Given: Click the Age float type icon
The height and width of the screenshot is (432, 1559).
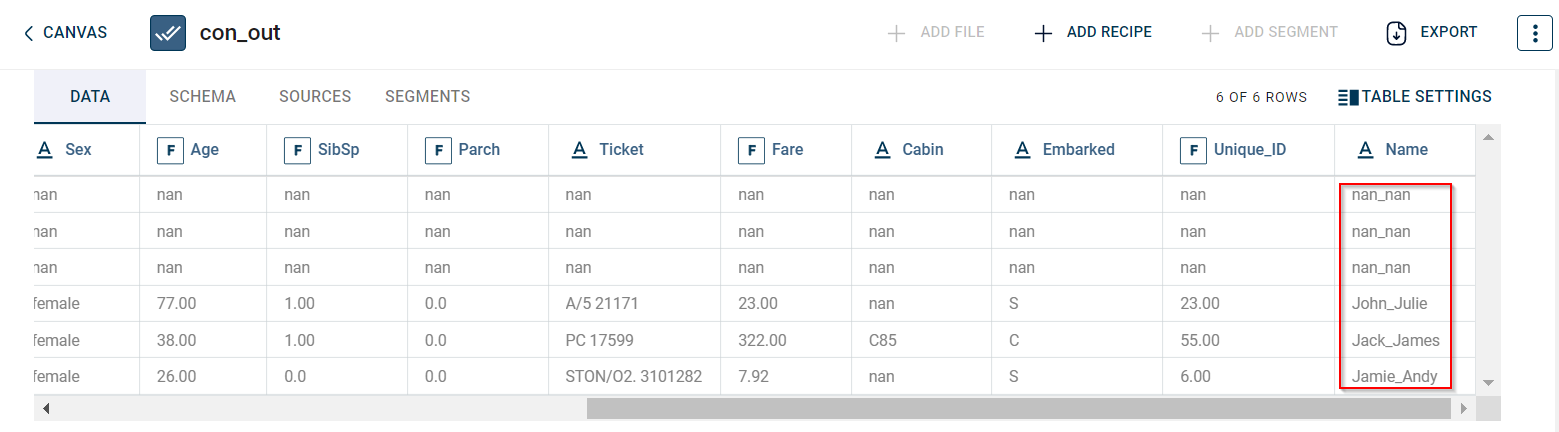Looking at the screenshot, I should 170,150.
